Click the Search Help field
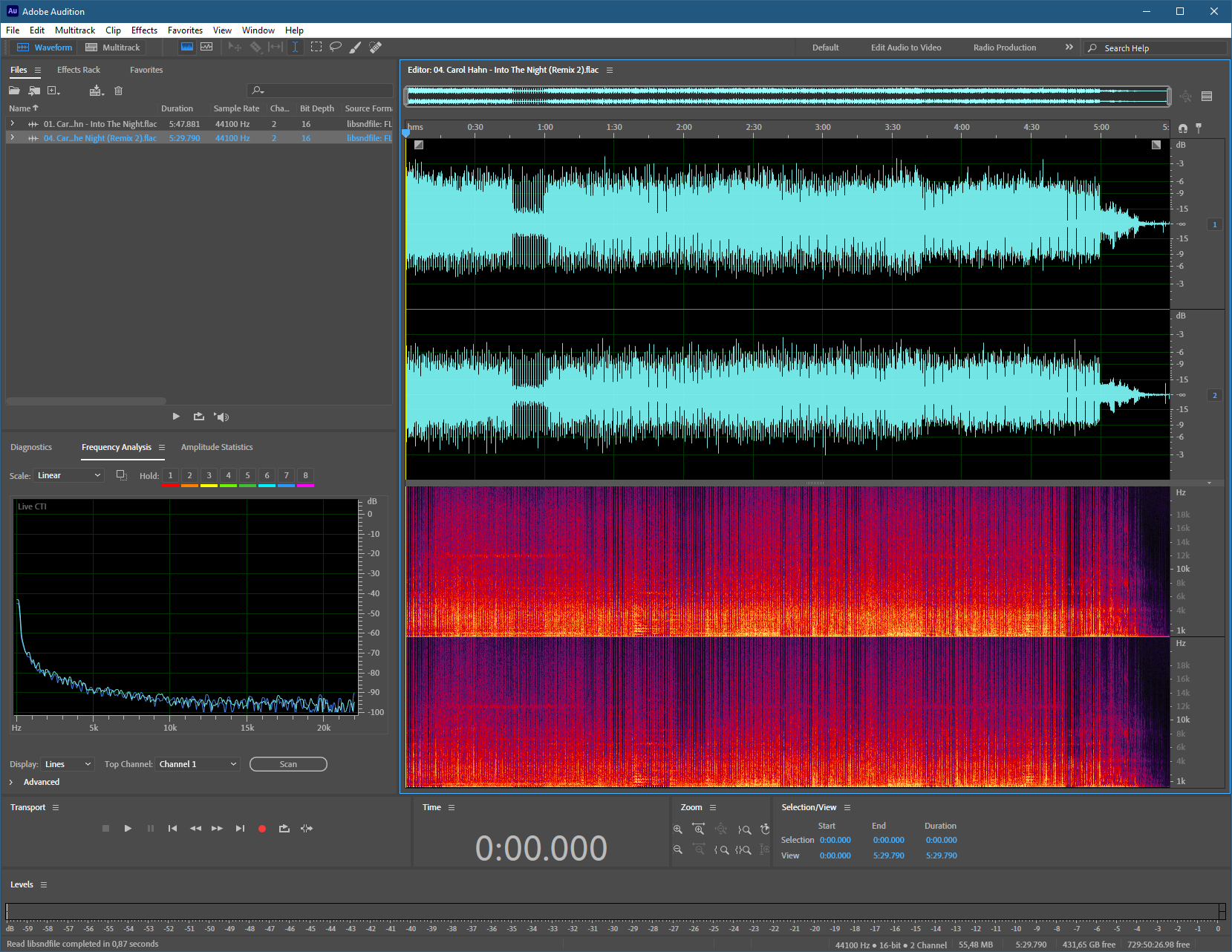The width and height of the screenshot is (1232, 952). click(1155, 48)
